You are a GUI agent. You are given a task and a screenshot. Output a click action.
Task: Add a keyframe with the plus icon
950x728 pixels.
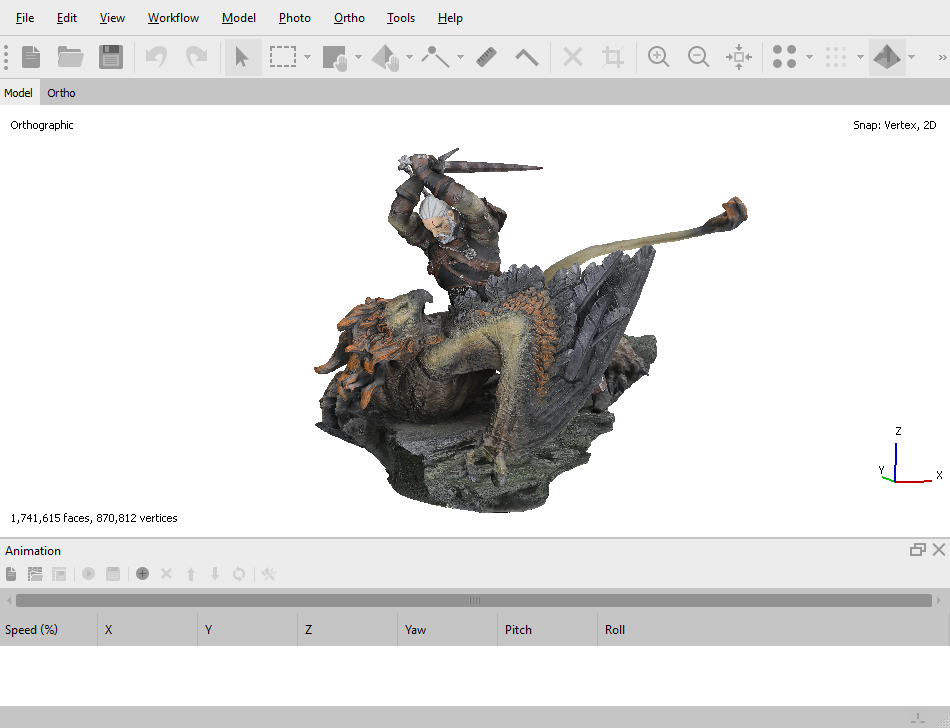tap(143, 574)
